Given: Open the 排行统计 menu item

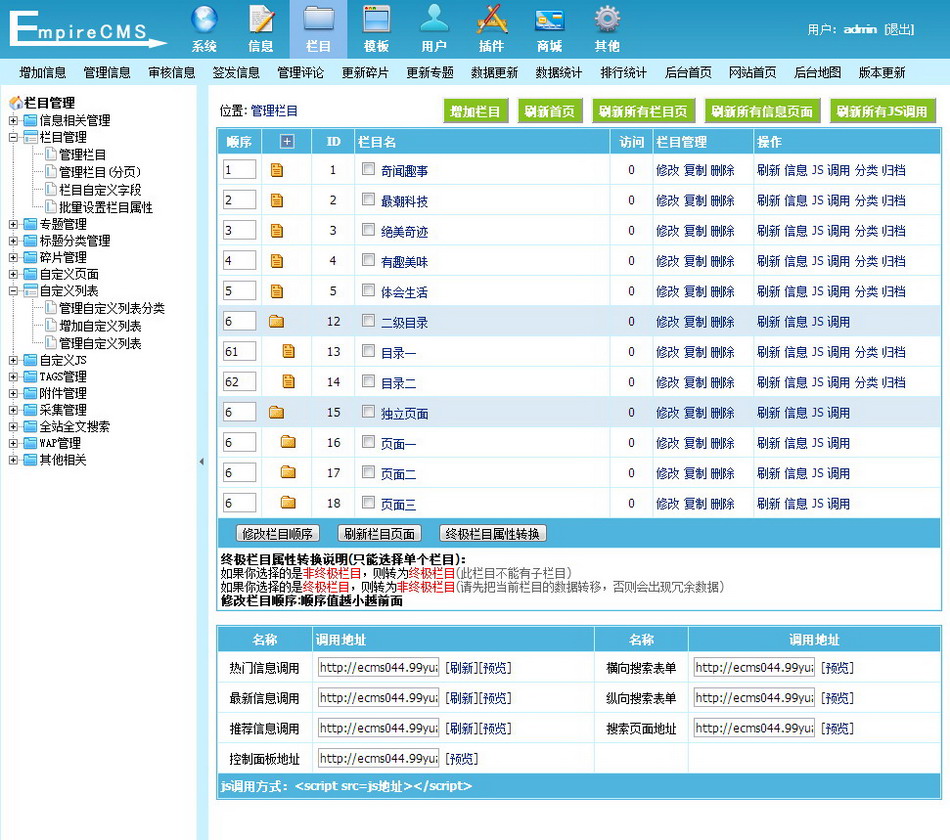Looking at the screenshot, I should (x=623, y=73).
